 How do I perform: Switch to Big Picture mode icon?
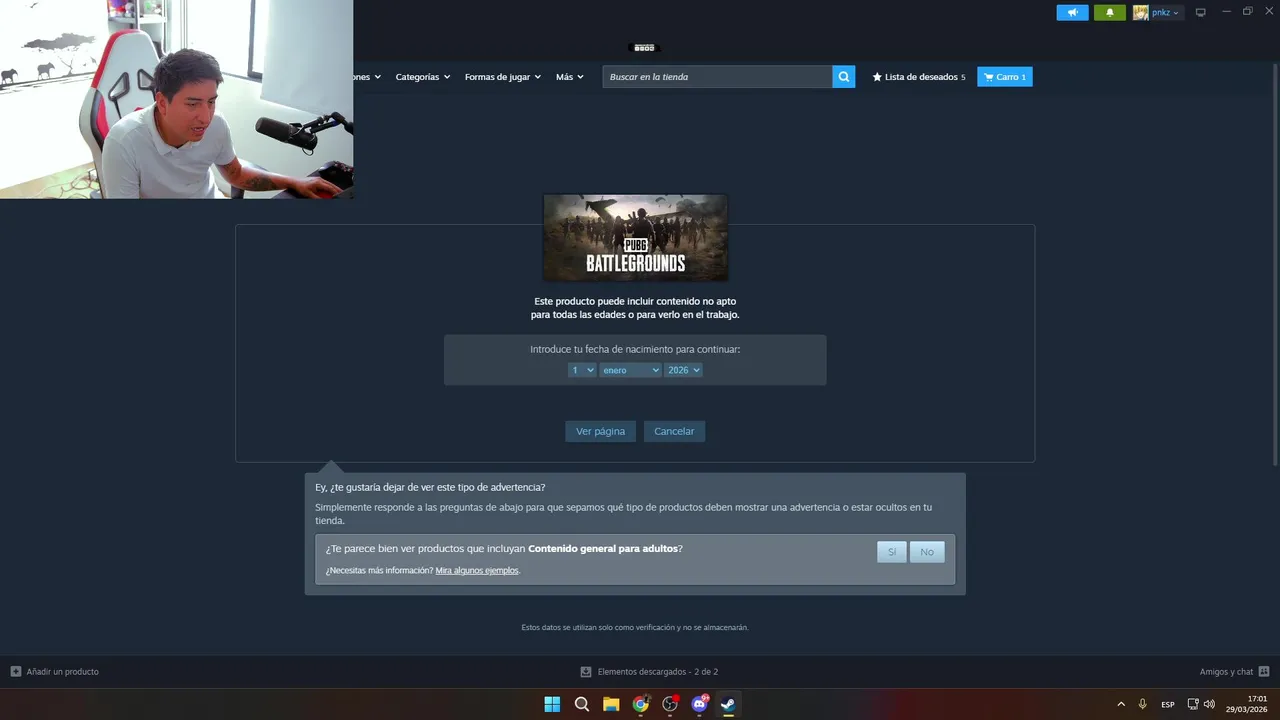tap(1201, 13)
